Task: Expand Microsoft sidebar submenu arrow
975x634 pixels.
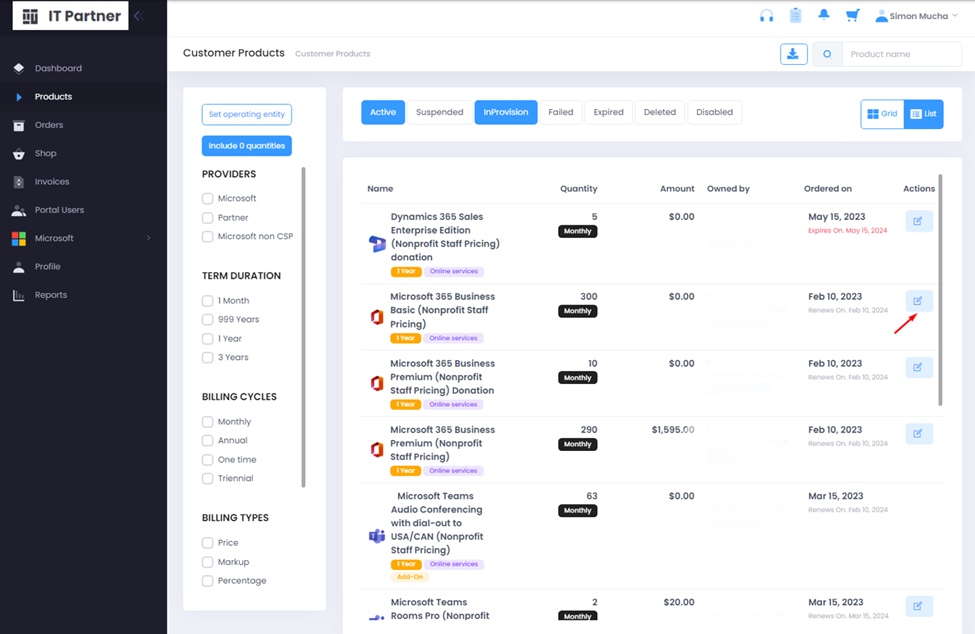Action: [148, 238]
